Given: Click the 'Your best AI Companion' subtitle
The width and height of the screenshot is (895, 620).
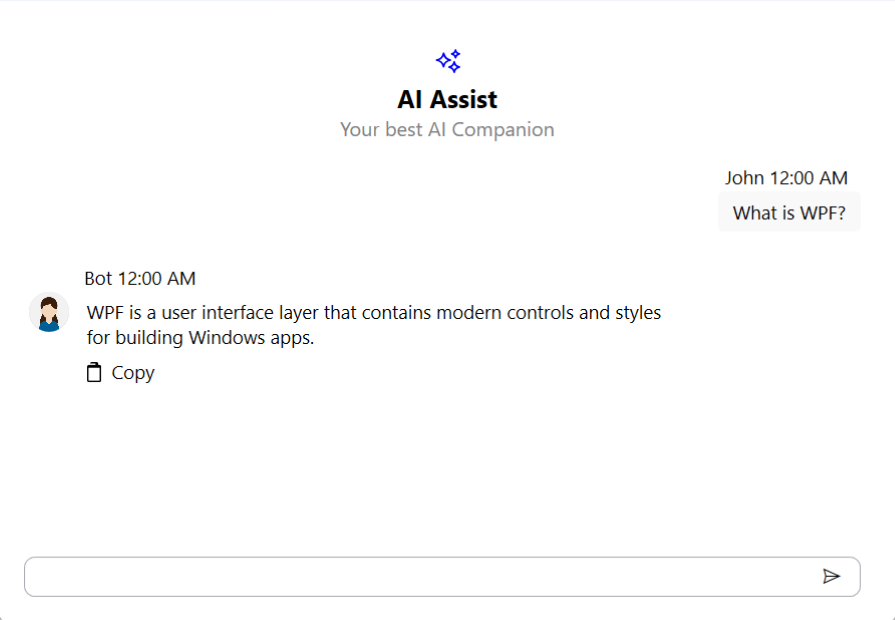Looking at the screenshot, I should pos(447,129).
